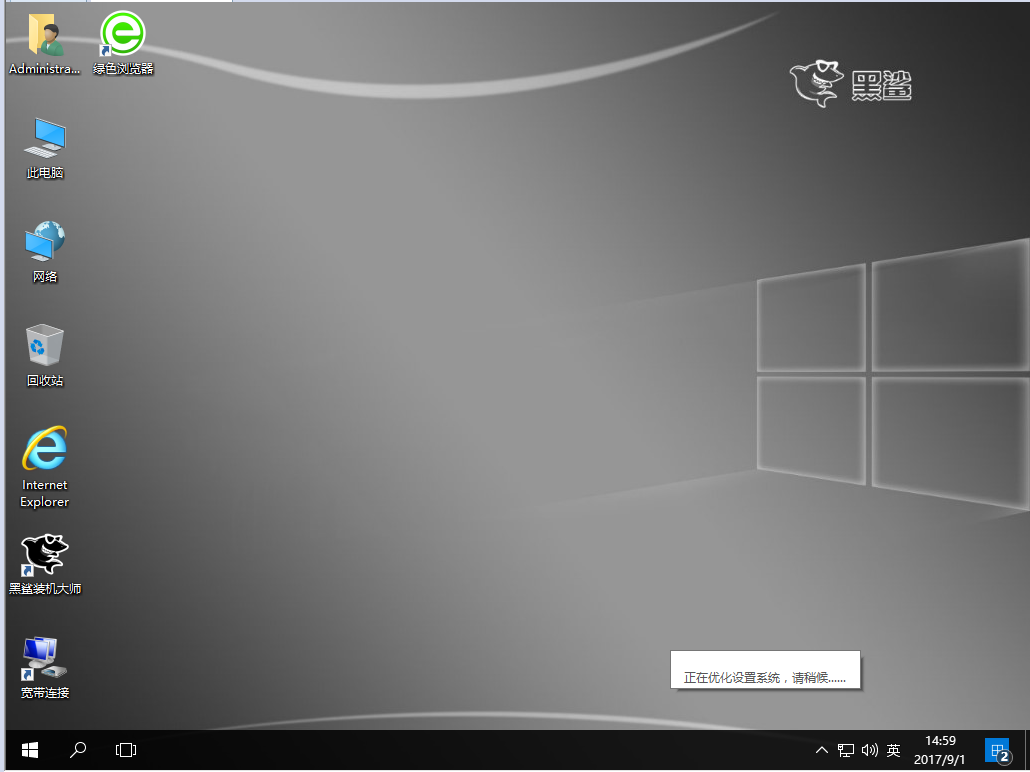Viewport: 1030px width, 772px height.
Task: Click the Show Desktop strip at taskbar end
Action: [x=1026, y=750]
